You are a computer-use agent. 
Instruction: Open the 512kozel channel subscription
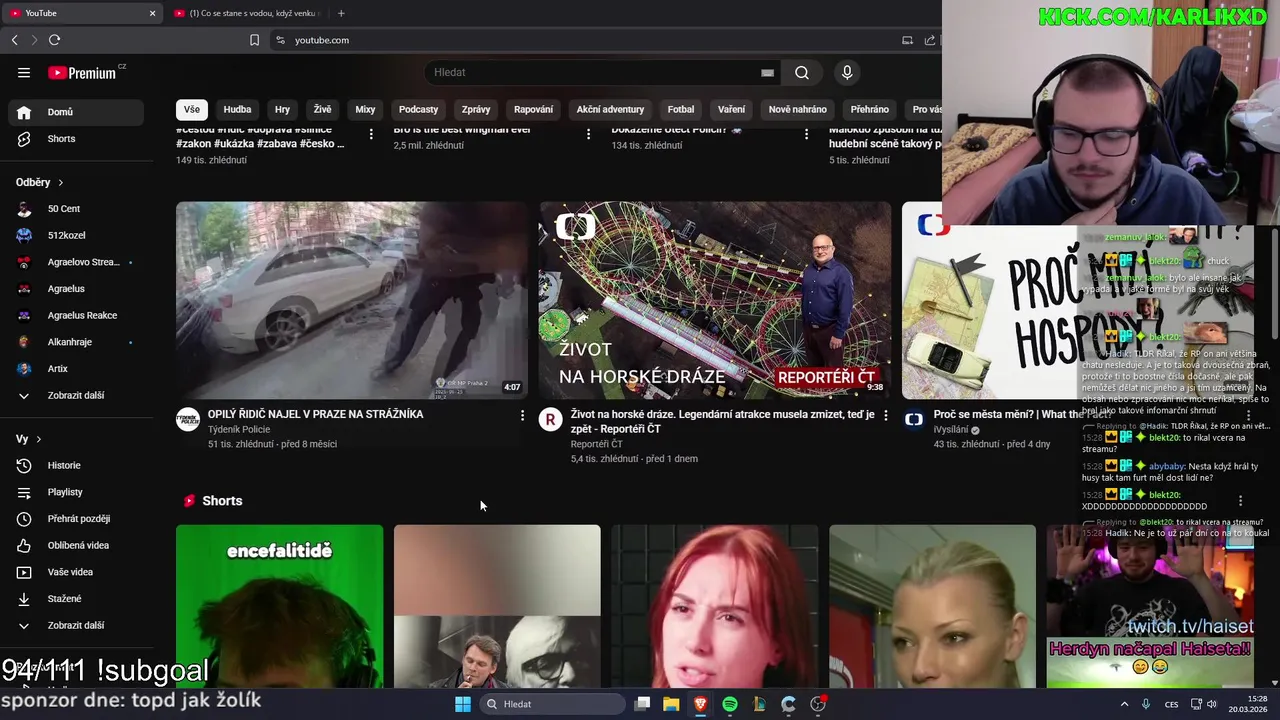(76, 235)
